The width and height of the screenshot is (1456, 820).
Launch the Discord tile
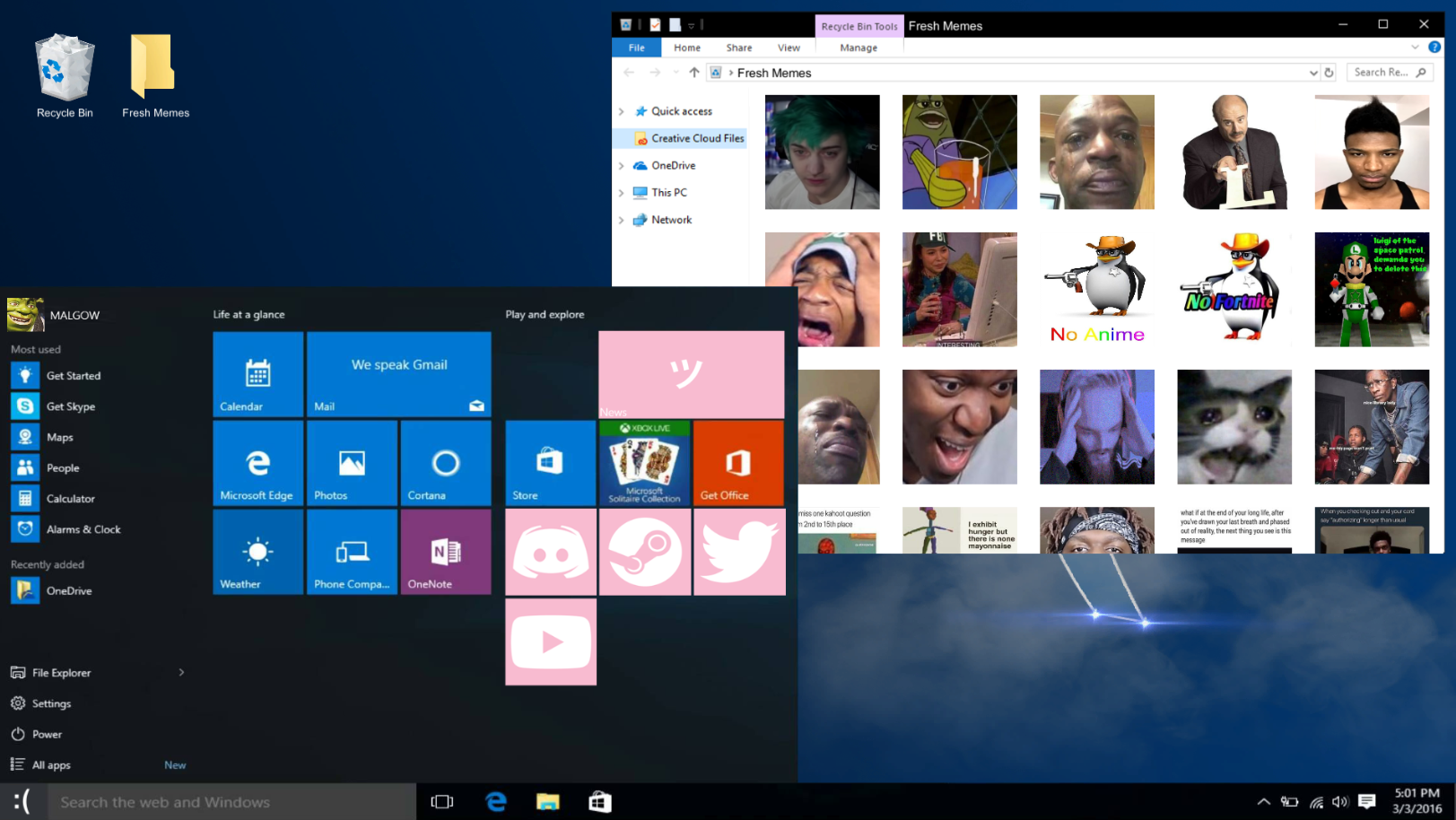pos(550,552)
